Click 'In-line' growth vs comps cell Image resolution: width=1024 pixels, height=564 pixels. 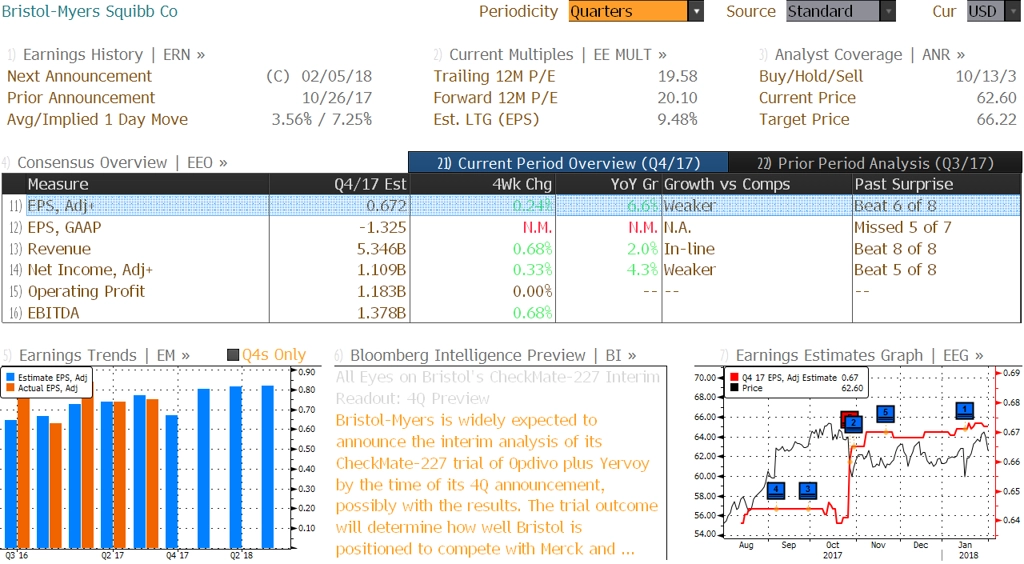coord(689,249)
